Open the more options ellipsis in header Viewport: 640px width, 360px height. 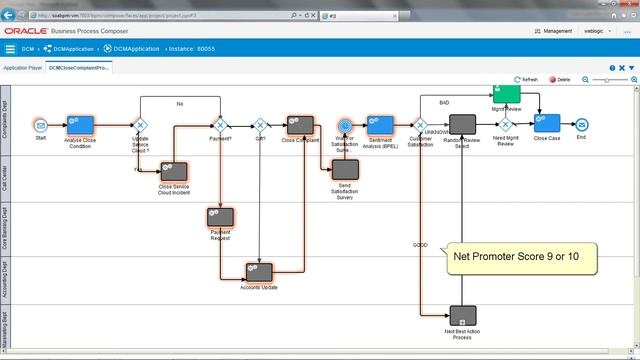[627, 31]
